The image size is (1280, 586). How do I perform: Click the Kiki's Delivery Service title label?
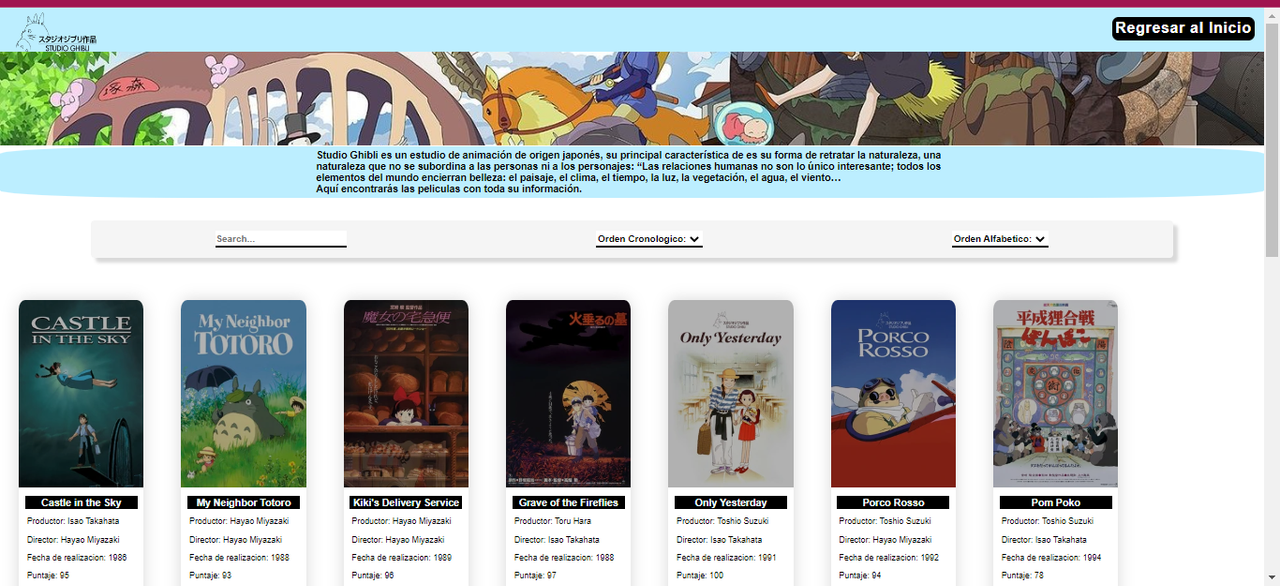coord(406,503)
